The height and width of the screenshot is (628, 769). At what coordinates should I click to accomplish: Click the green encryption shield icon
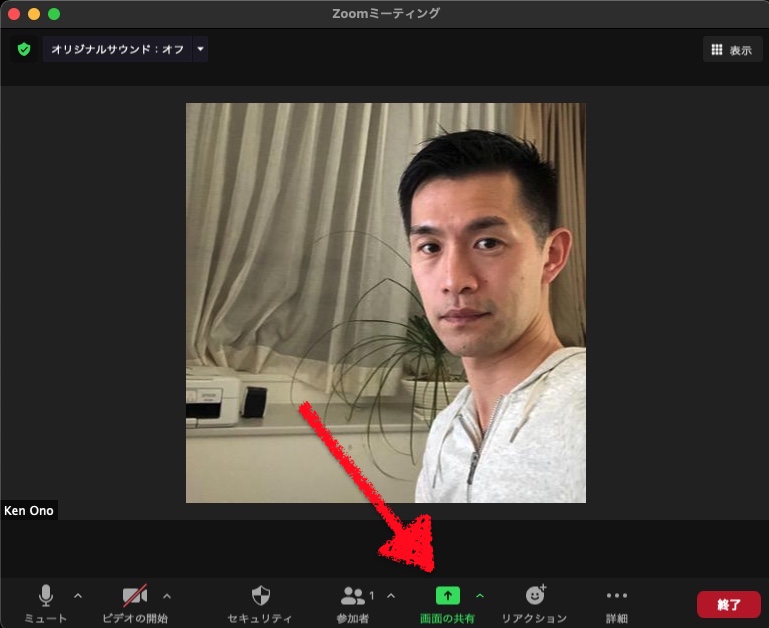click(x=24, y=49)
